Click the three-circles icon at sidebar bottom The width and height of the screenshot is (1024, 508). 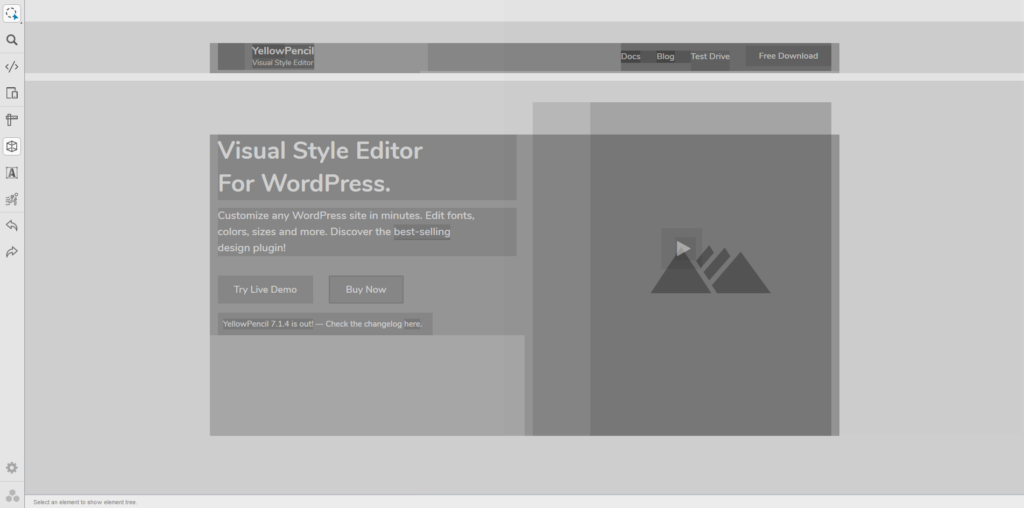(12, 495)
